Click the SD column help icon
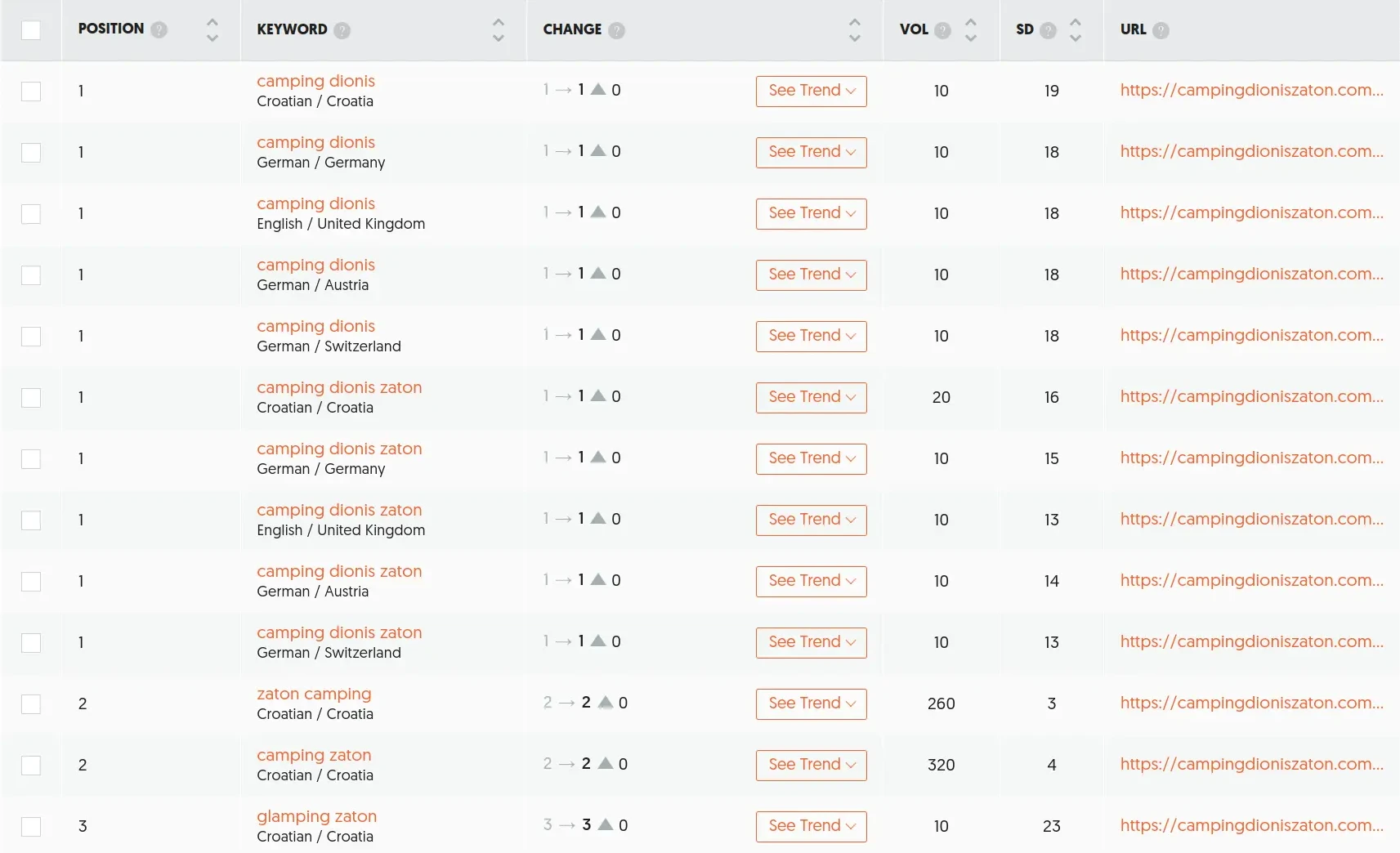 point(1048,30)
